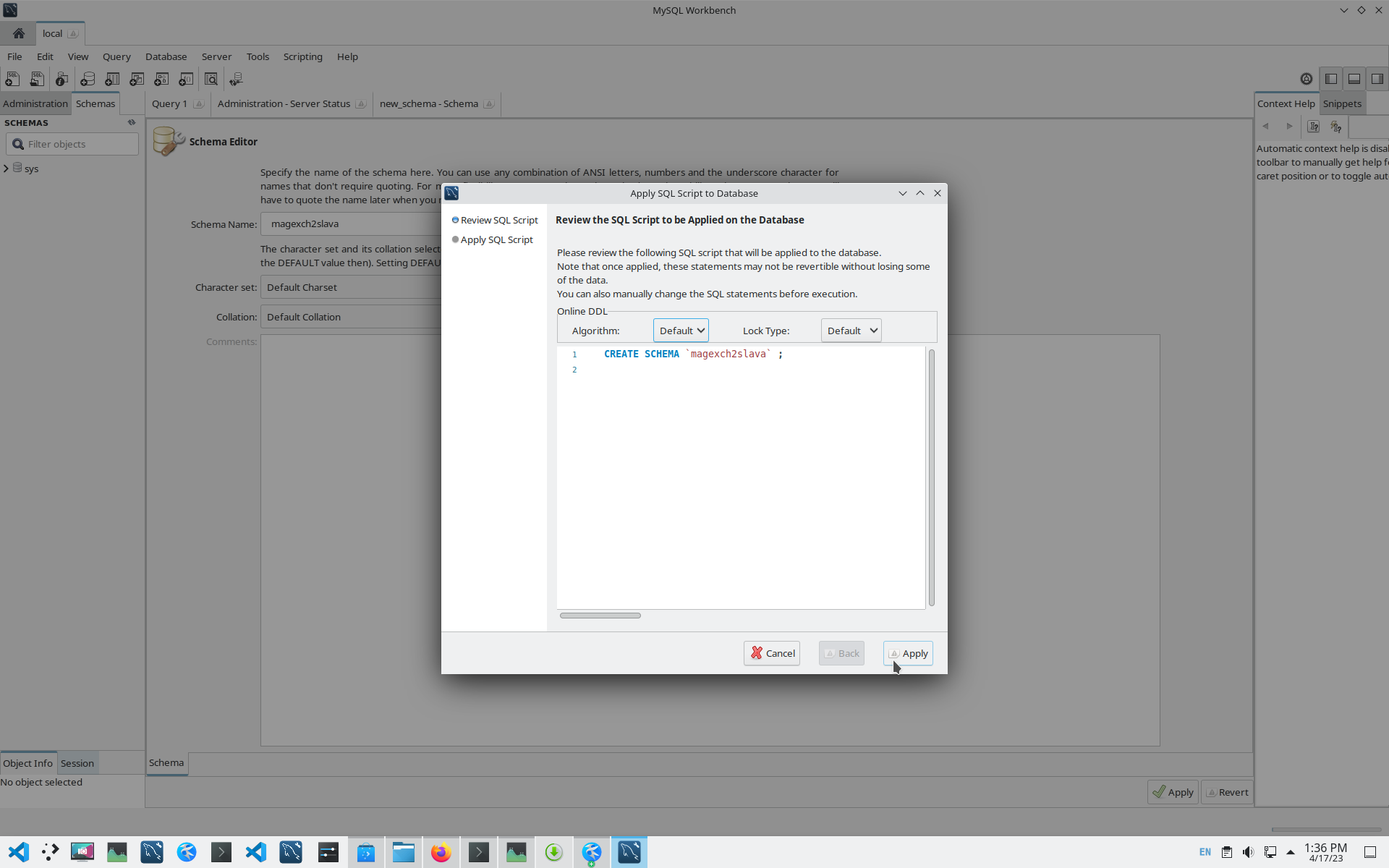Toggle the left sidebar panel visibility
This screenshot has width=1389, height=868.
(x=1331, y=79)
